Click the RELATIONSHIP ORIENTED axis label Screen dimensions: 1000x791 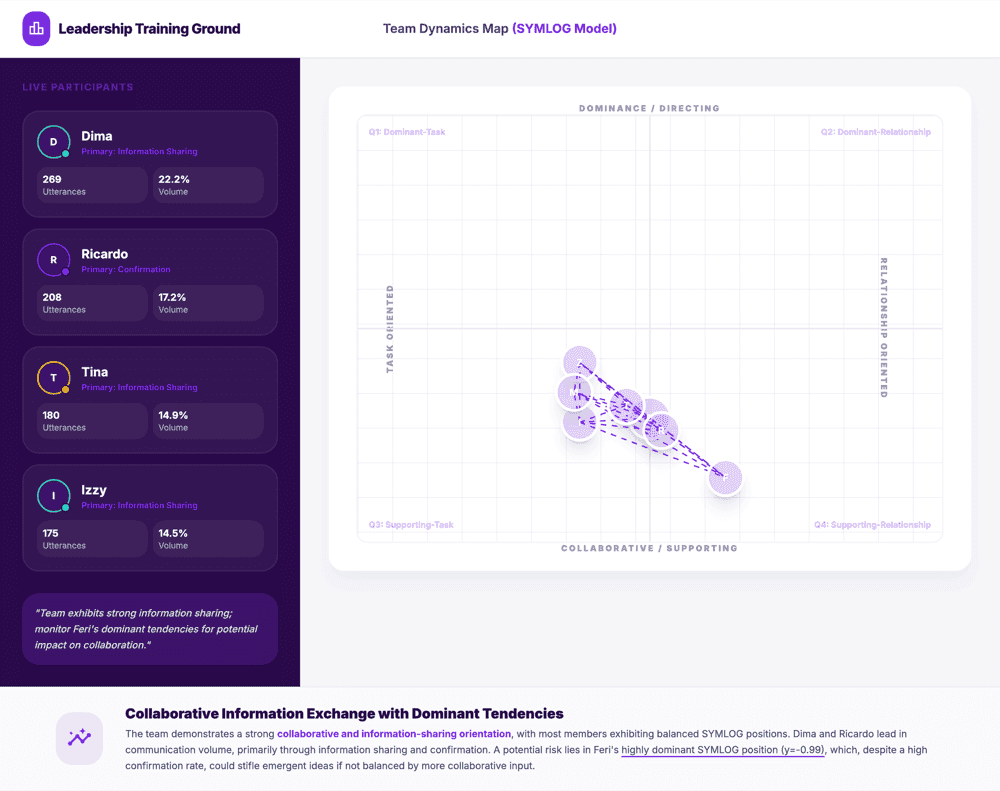coord(884,328)
